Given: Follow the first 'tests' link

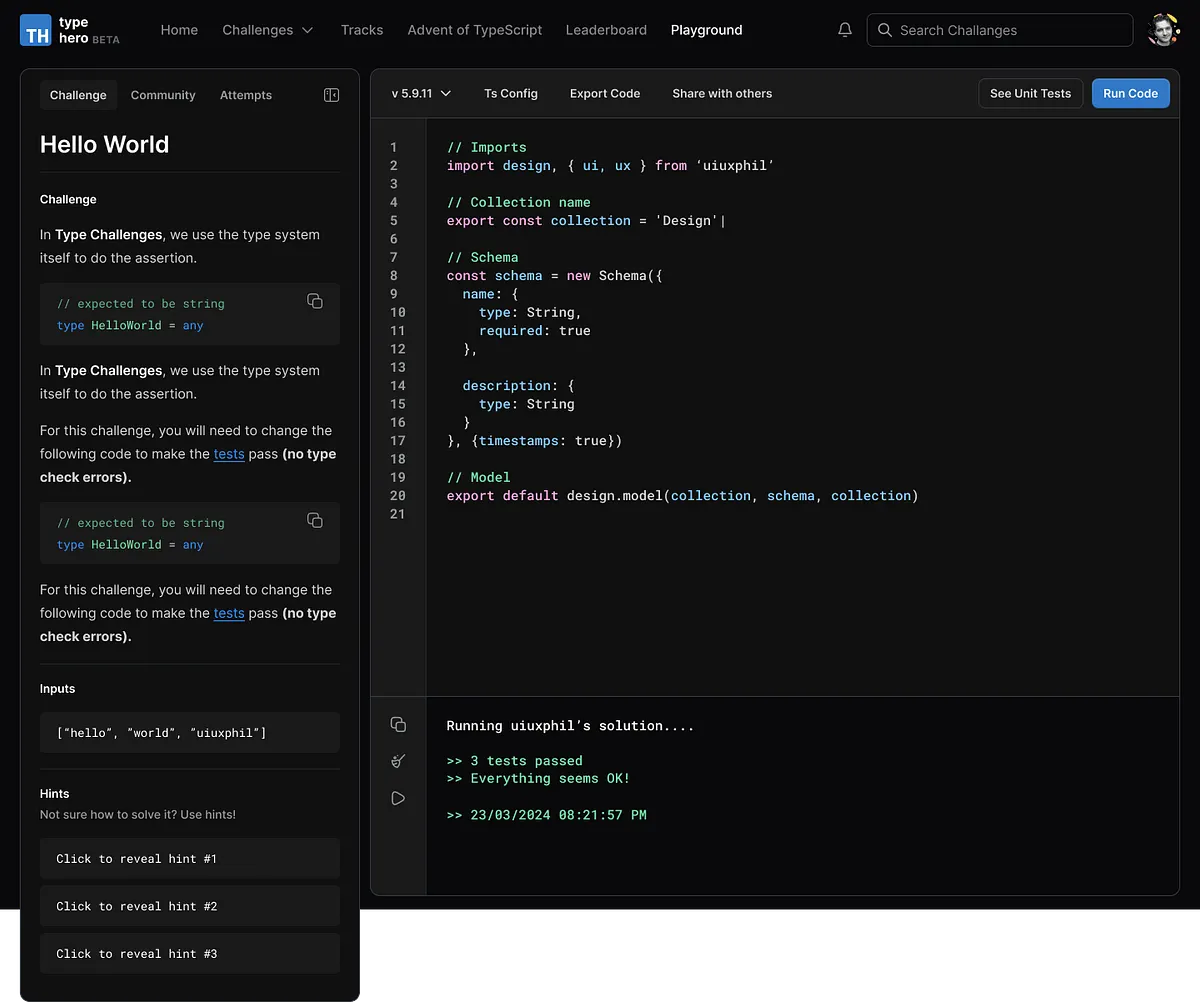Looking at the screenshot, I should point(229,454).
